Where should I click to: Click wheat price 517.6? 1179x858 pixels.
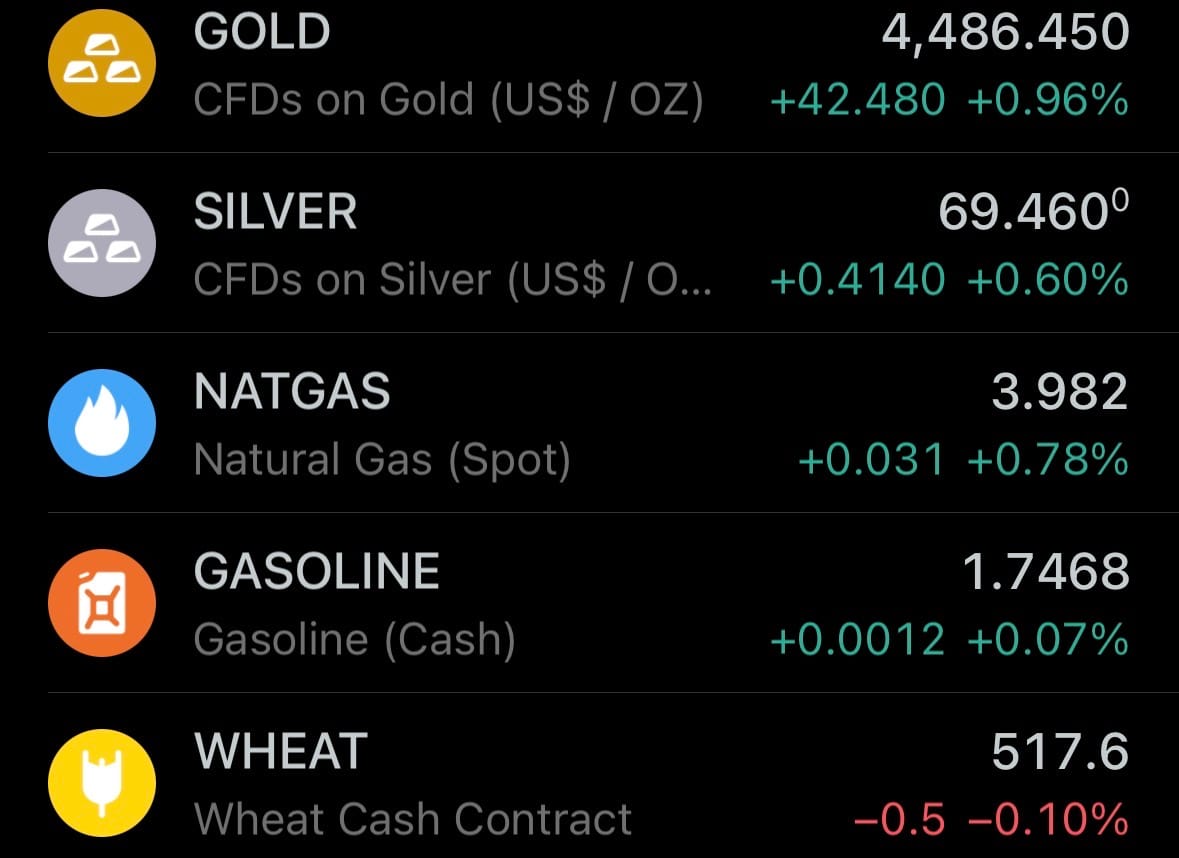tap(1059, 752)
